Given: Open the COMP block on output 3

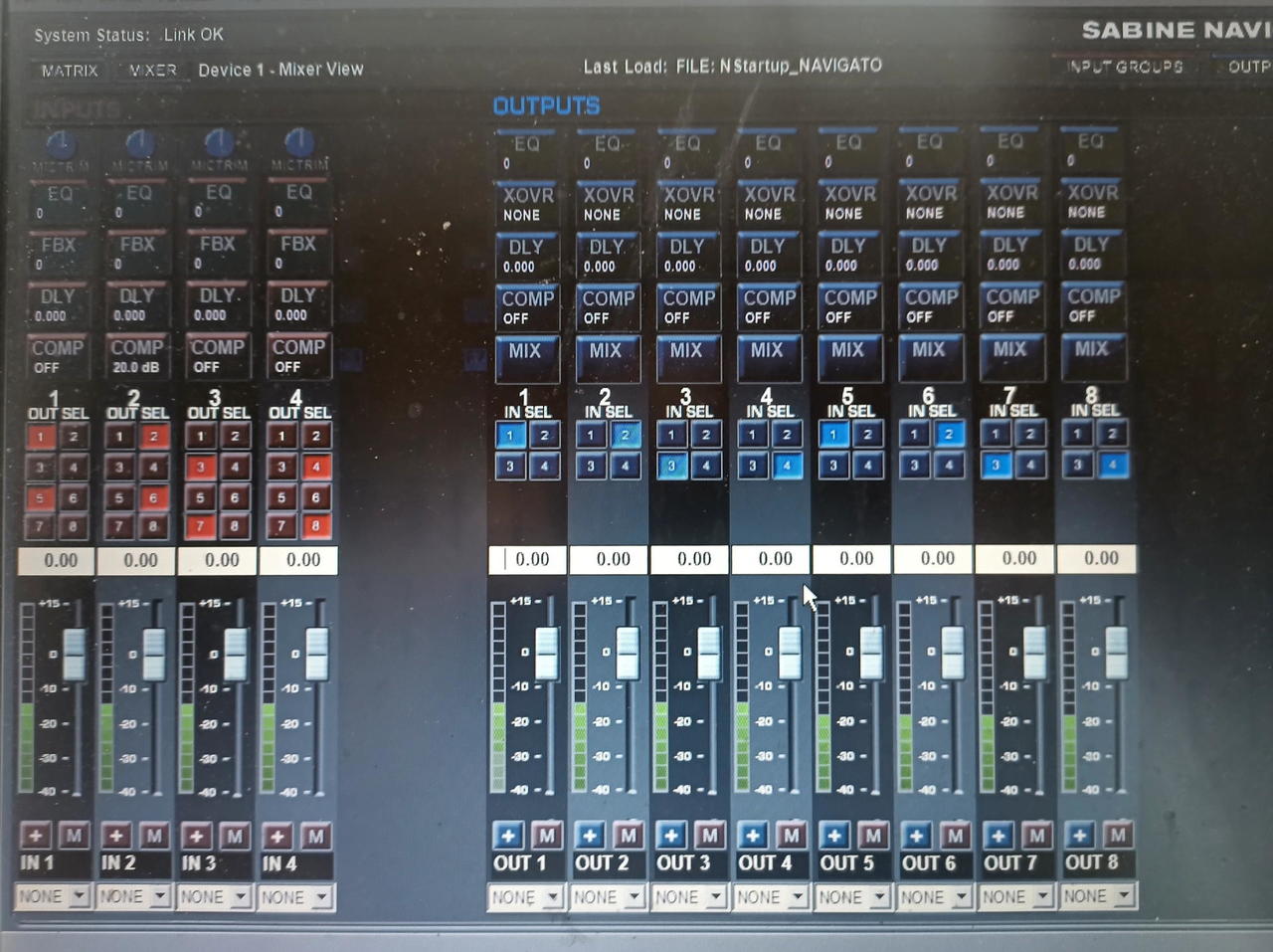Looking at the screenshot, I should 688,307.
